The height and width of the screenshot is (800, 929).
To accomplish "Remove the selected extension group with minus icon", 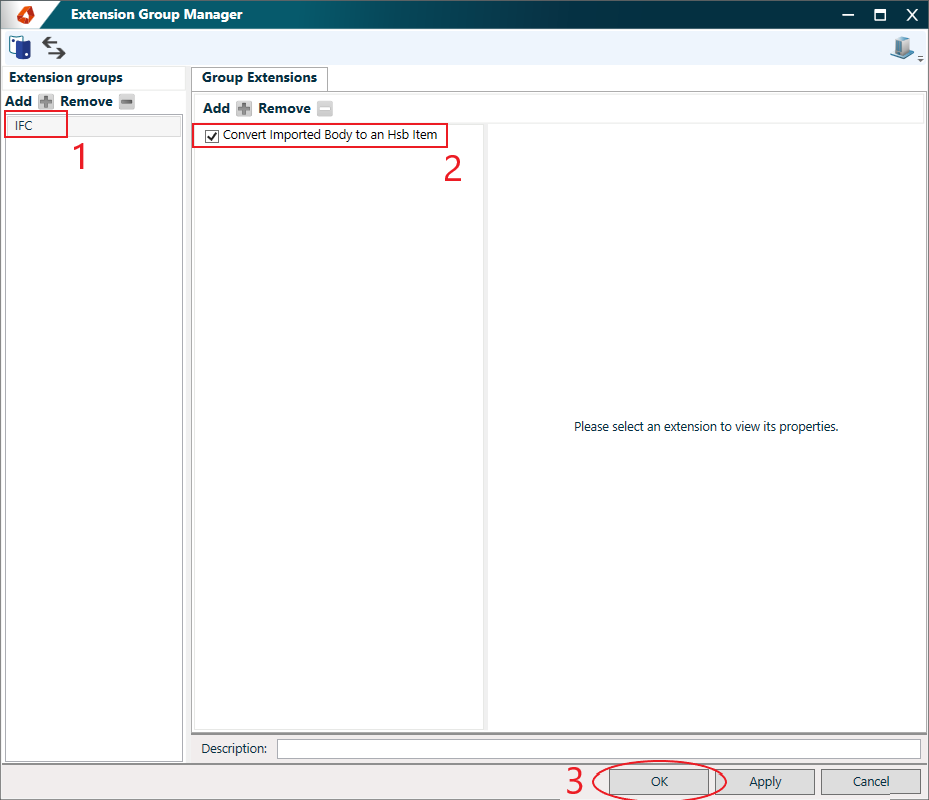I will (x=127, y=102).
